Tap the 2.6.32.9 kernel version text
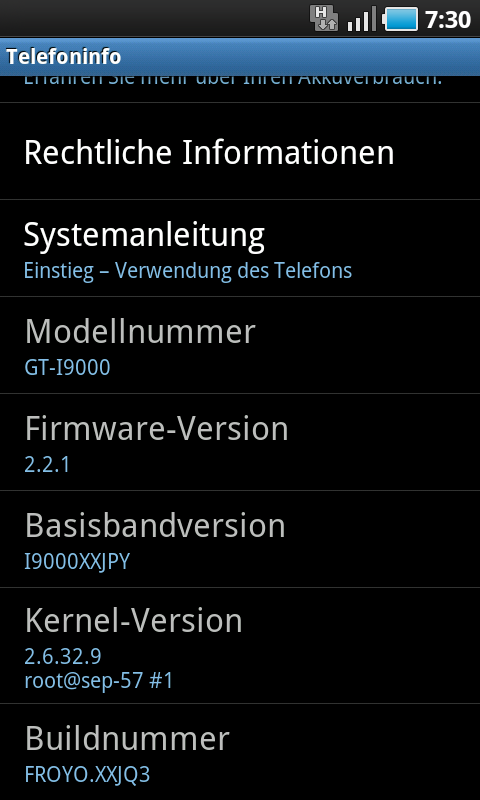480x800 pixels. 63,656
